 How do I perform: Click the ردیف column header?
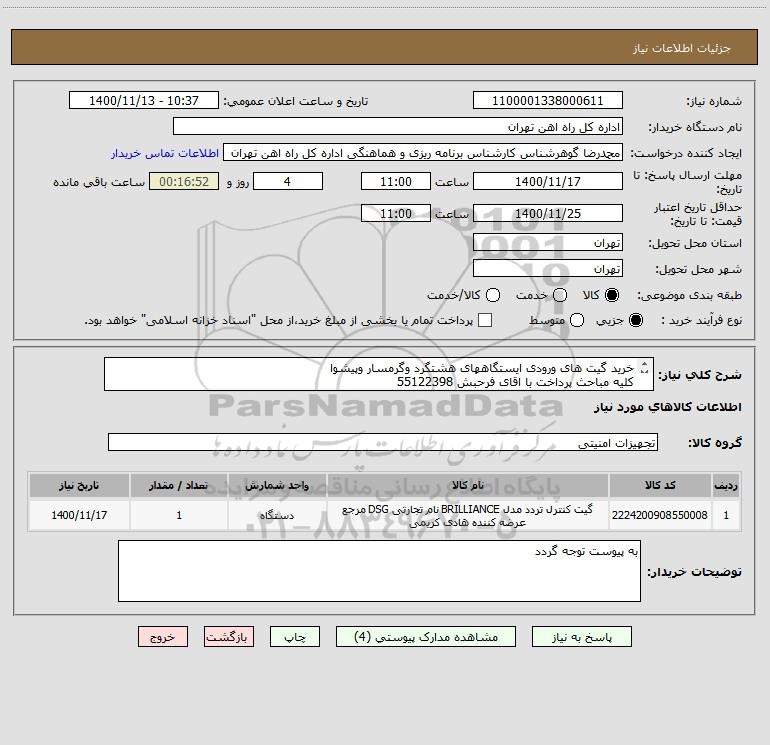pos(726,486)
